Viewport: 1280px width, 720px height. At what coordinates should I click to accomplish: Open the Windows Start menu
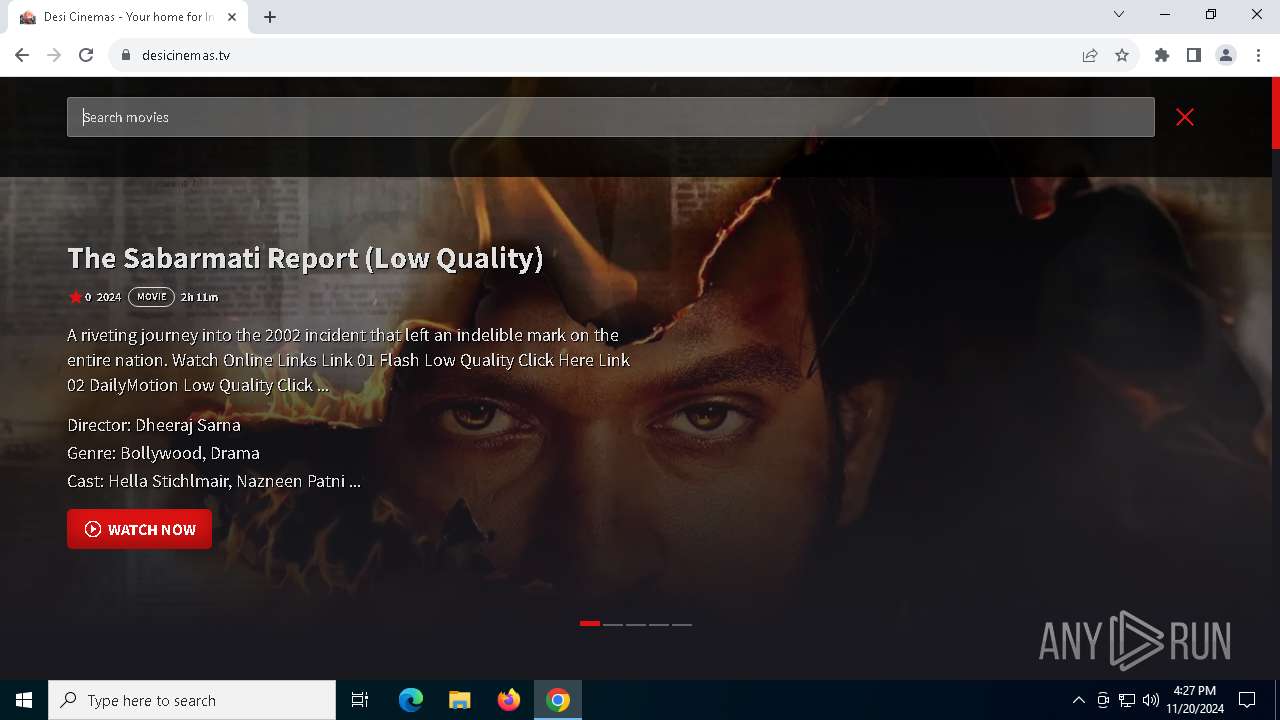[x=24, y=700]
